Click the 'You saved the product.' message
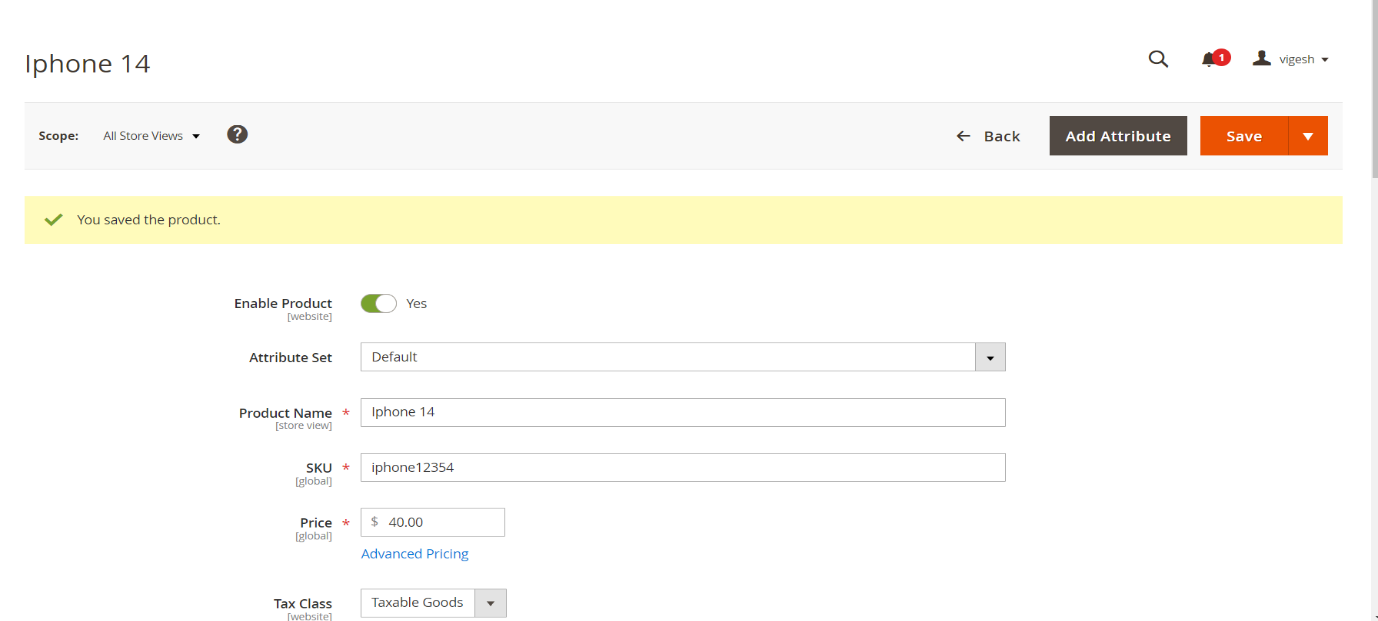This screenshot has width=1378, height=621. click(x=149, y=219)
